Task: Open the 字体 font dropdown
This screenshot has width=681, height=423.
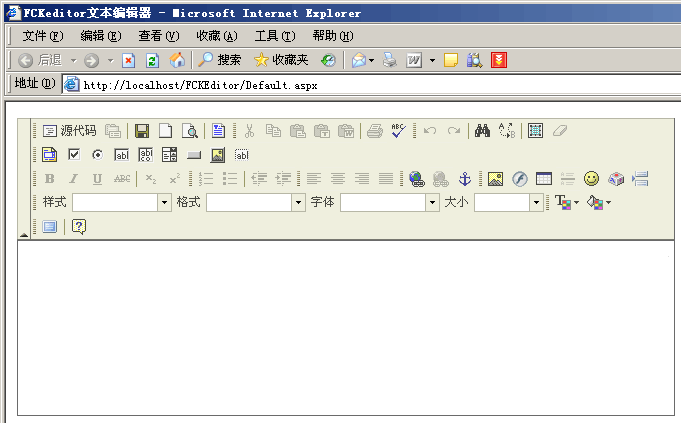Action: 390,203
